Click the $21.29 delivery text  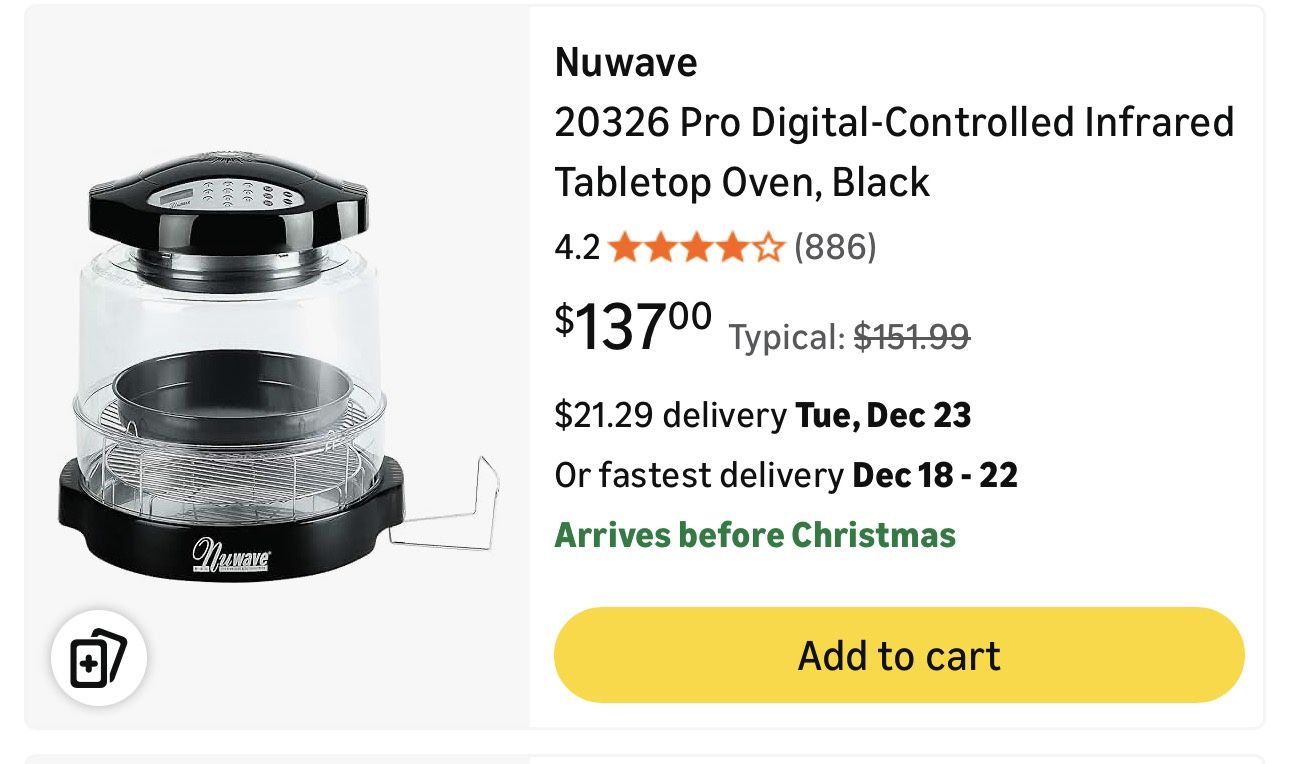click(670, 415)
